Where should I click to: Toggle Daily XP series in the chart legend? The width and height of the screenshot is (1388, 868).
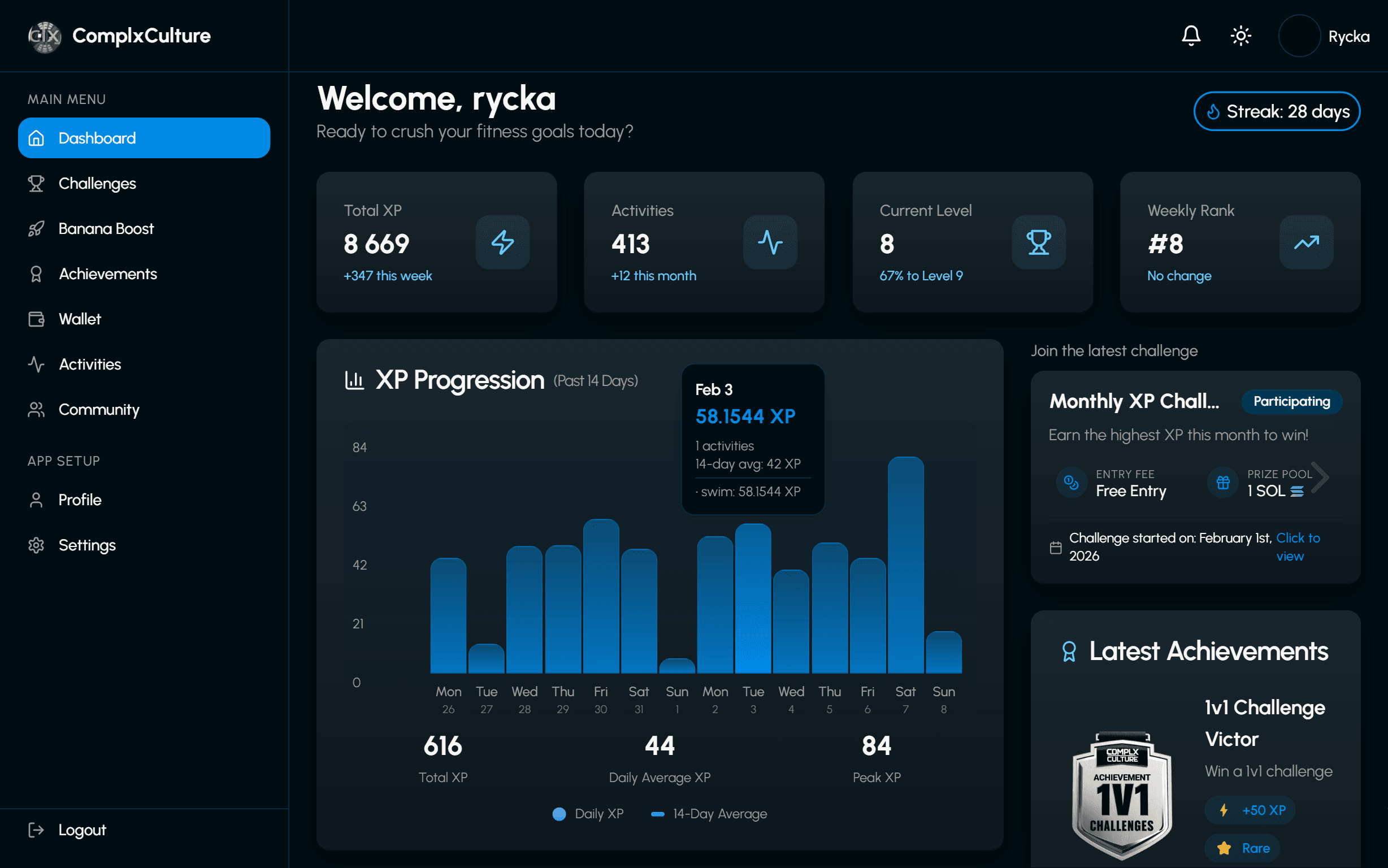tap(588, 813)
